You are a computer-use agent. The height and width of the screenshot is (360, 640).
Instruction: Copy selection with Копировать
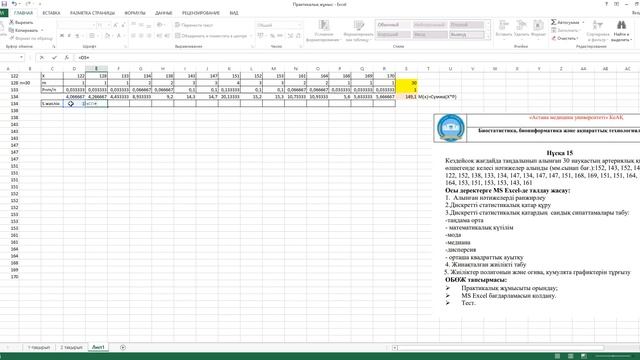(25, 30)
